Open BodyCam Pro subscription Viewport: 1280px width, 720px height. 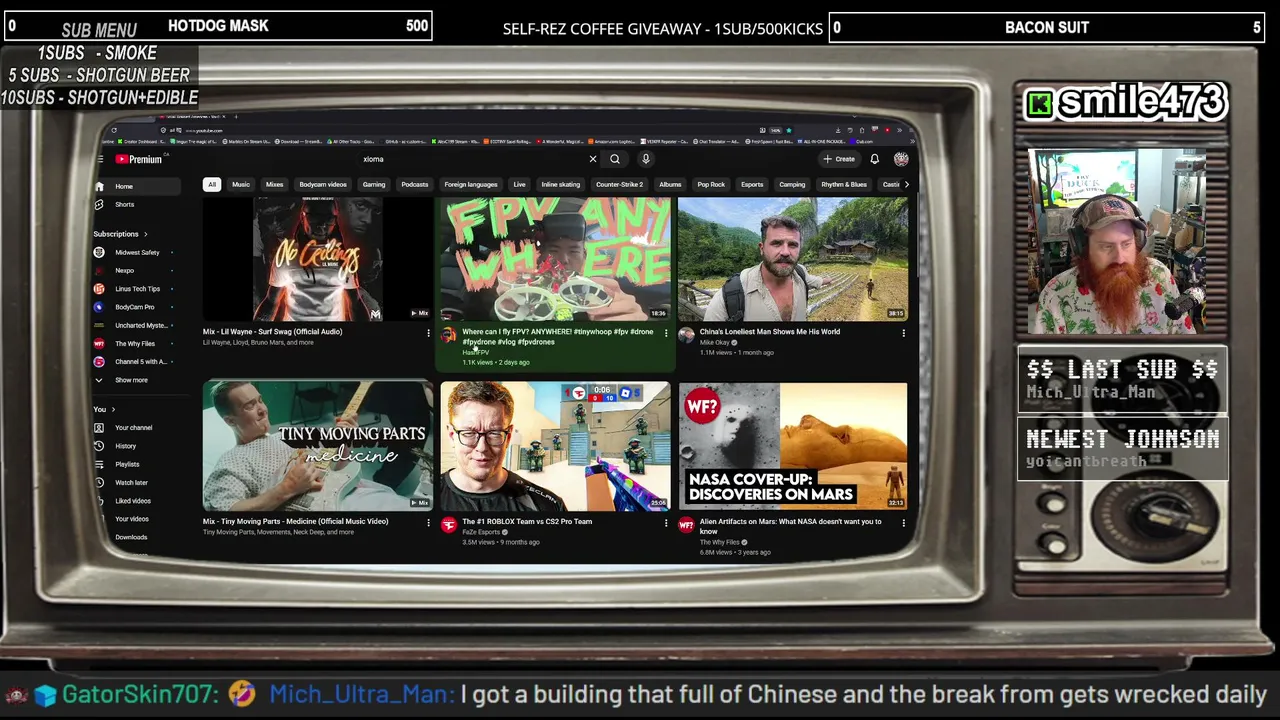135,307
